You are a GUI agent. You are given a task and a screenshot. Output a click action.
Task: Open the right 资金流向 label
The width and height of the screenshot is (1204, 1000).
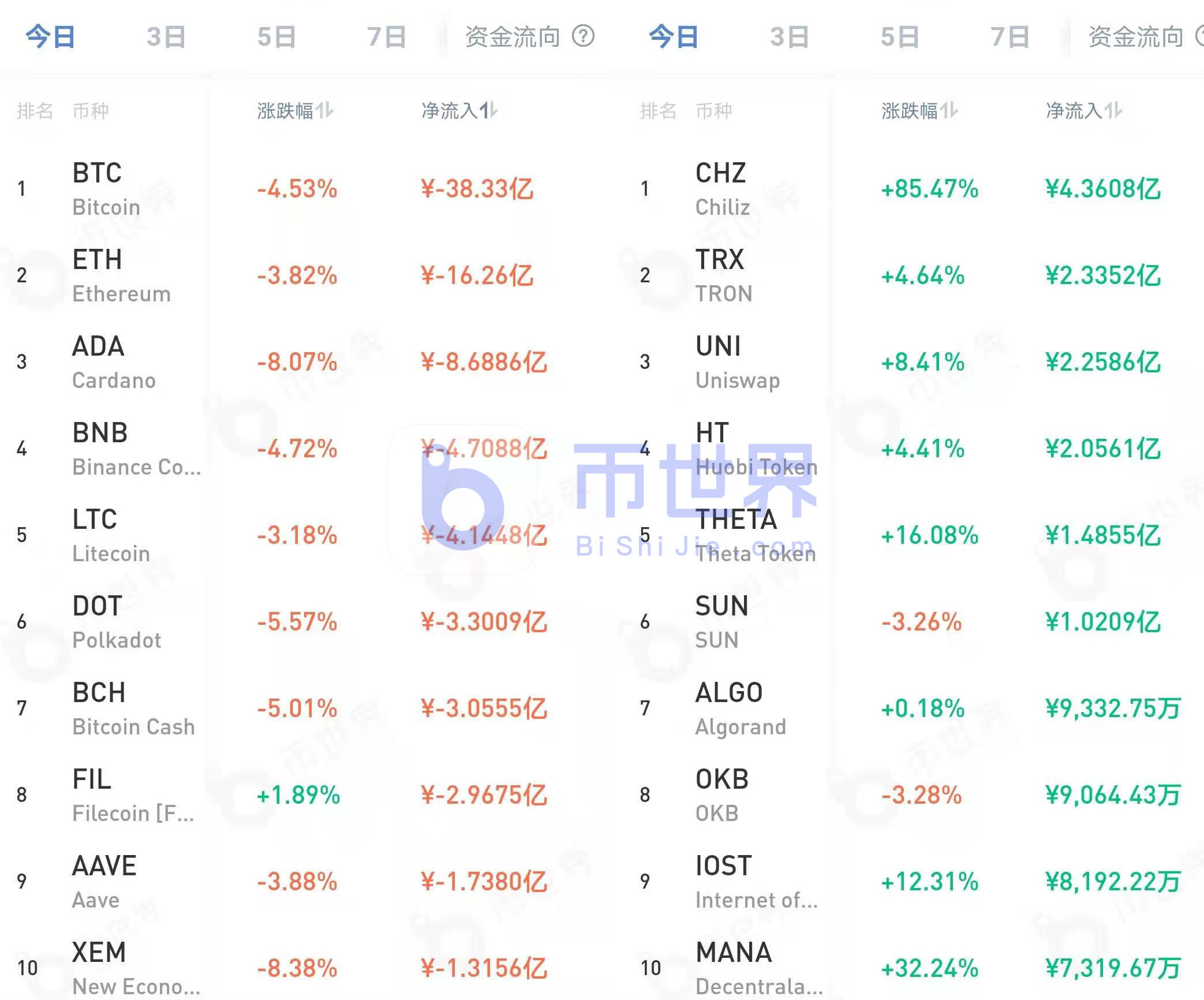(x=1135, y=37)
